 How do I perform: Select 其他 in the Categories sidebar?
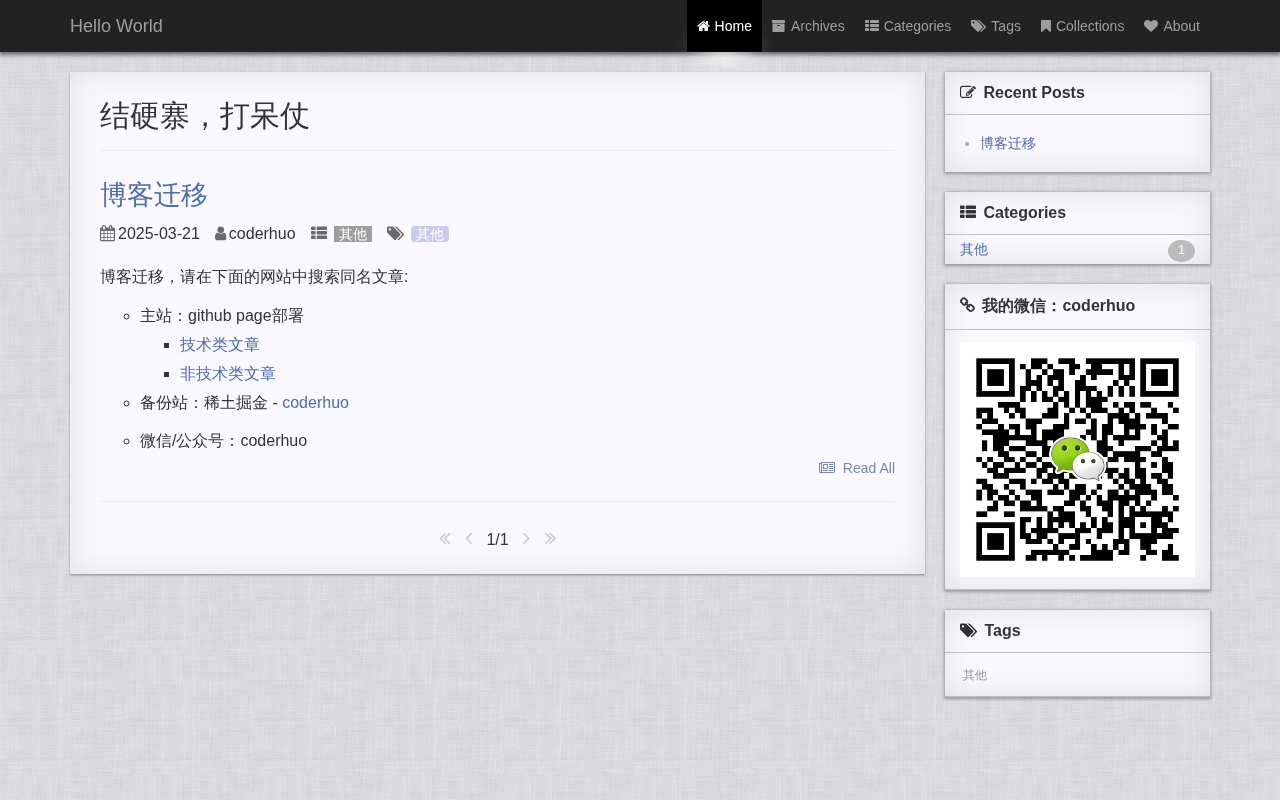[974, 249]
